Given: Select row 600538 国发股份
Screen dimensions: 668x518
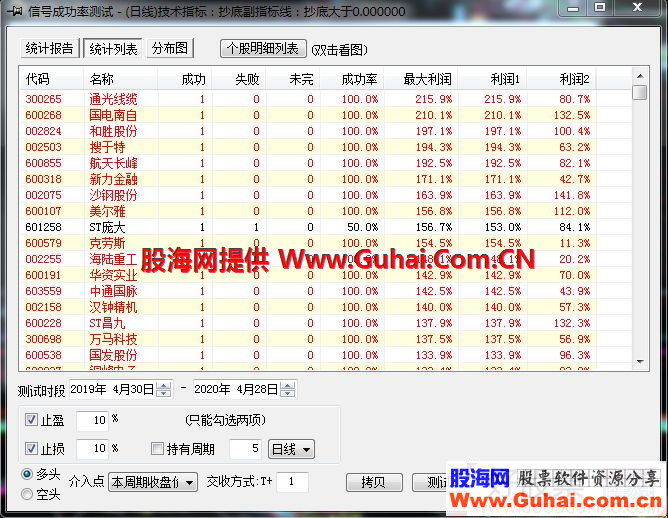Looking at the screenshot, I should (x=326, y=355).
